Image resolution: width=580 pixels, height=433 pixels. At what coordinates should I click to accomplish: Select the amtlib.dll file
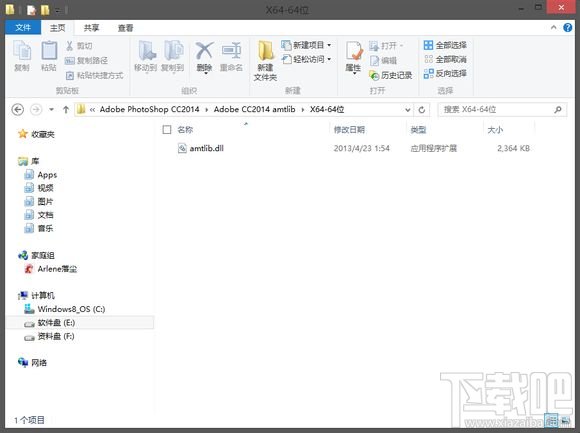pyautogui.click(x=206, y=148)
